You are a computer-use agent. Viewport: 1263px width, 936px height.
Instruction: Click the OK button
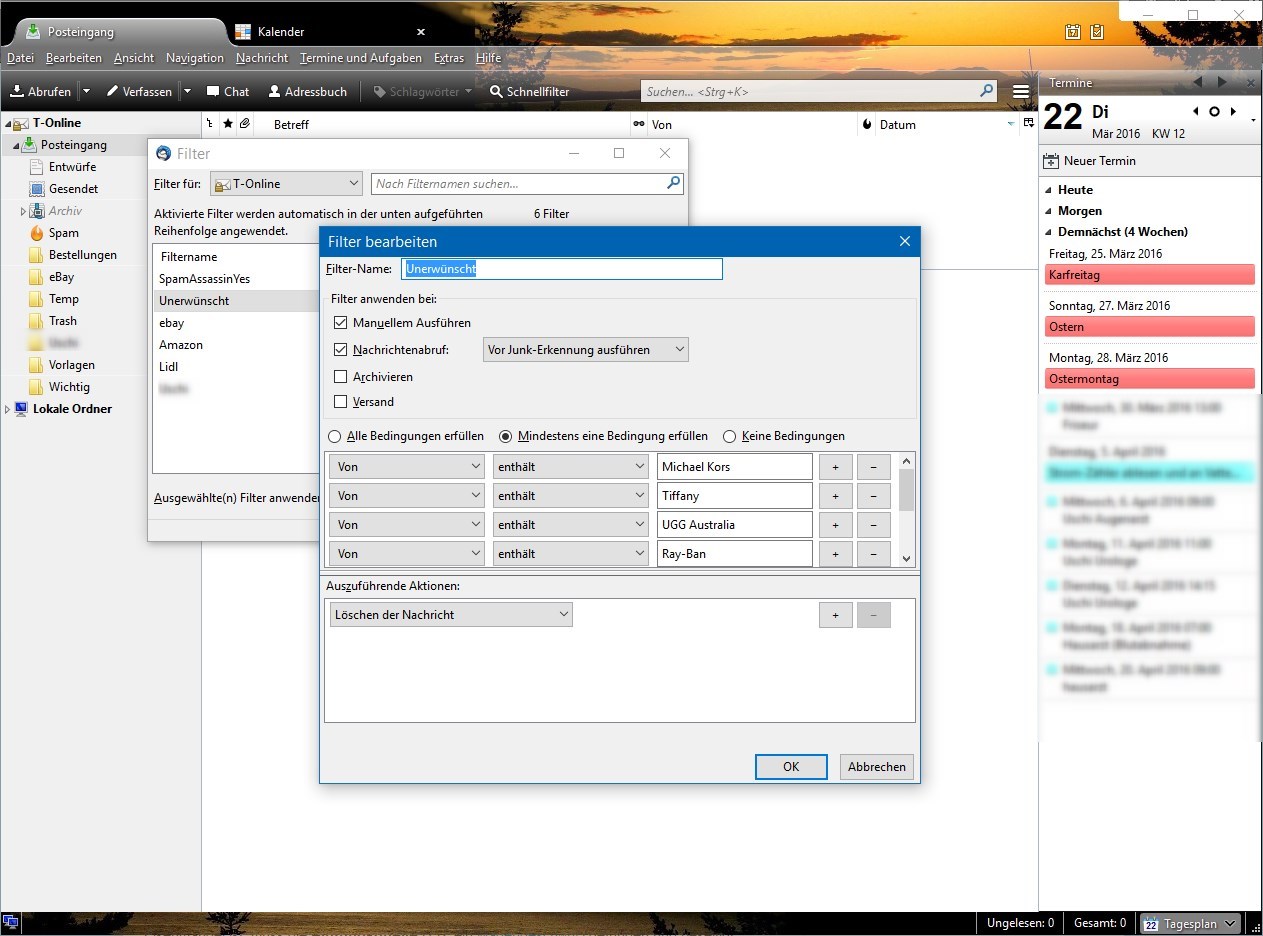[791, 767]
